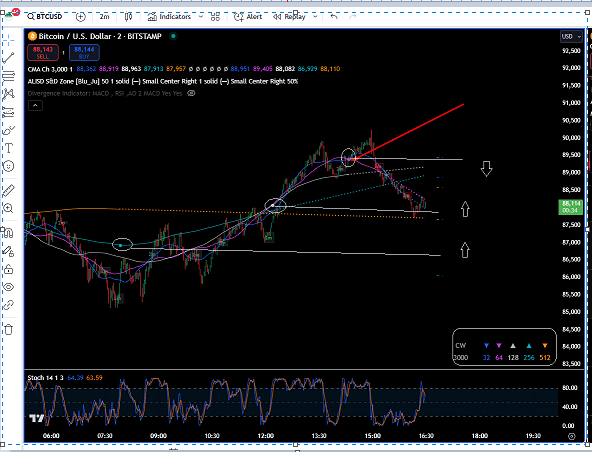Click the link drawings chain icon
The height and width of the screenshot is (452, 592).
pos(8,305)
